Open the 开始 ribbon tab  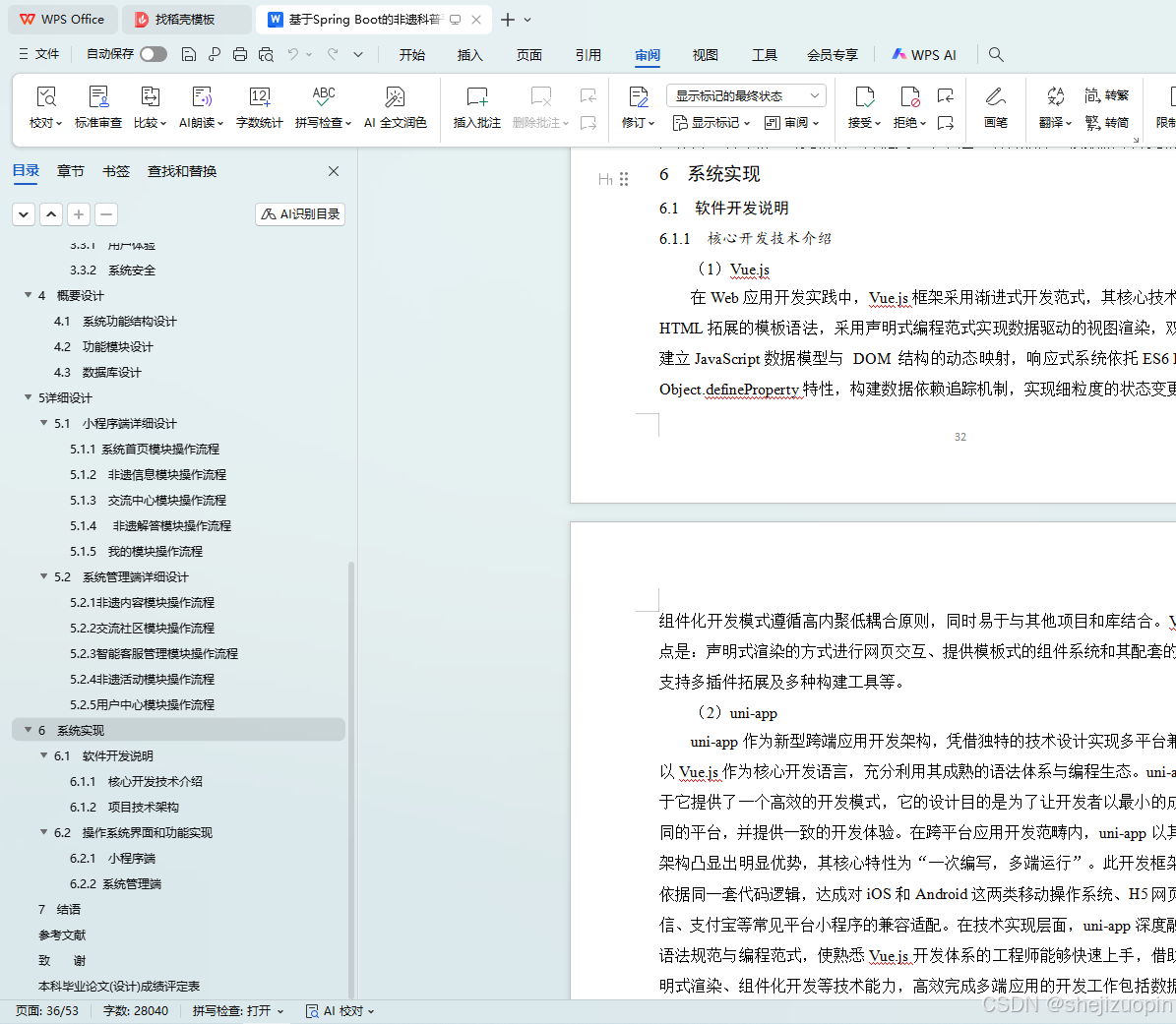(x=411, y=55)
